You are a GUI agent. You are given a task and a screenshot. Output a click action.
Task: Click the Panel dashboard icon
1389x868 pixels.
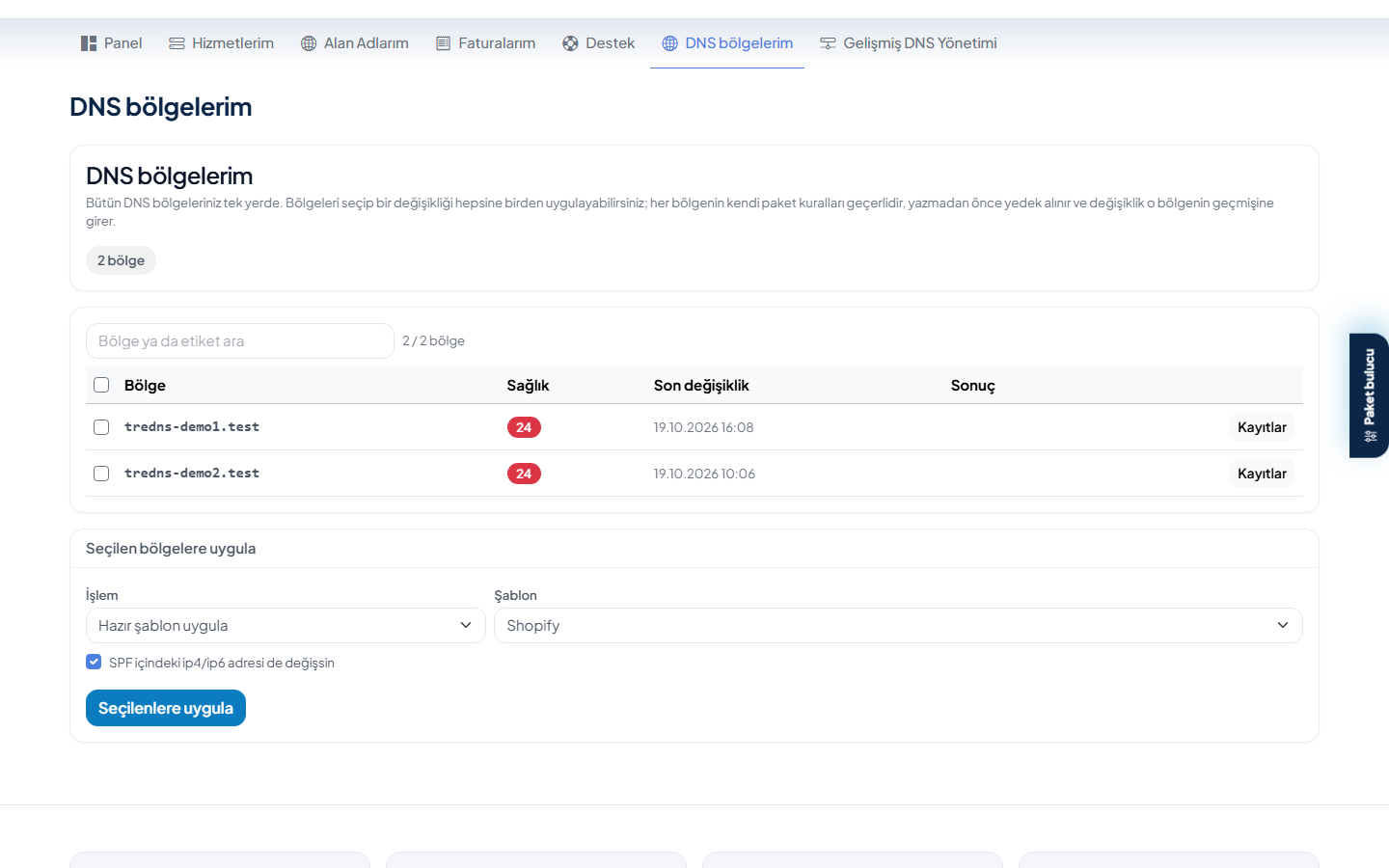89,43
